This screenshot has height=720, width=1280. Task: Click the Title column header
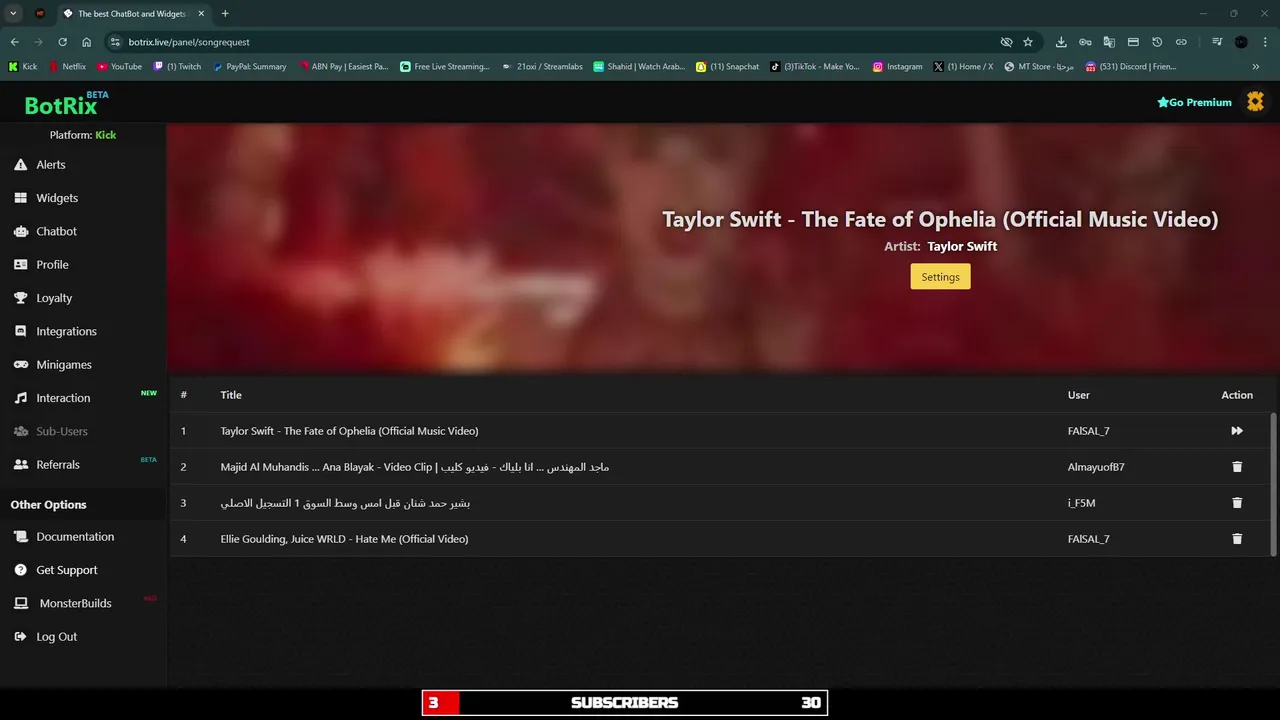(x=231, y=395)
